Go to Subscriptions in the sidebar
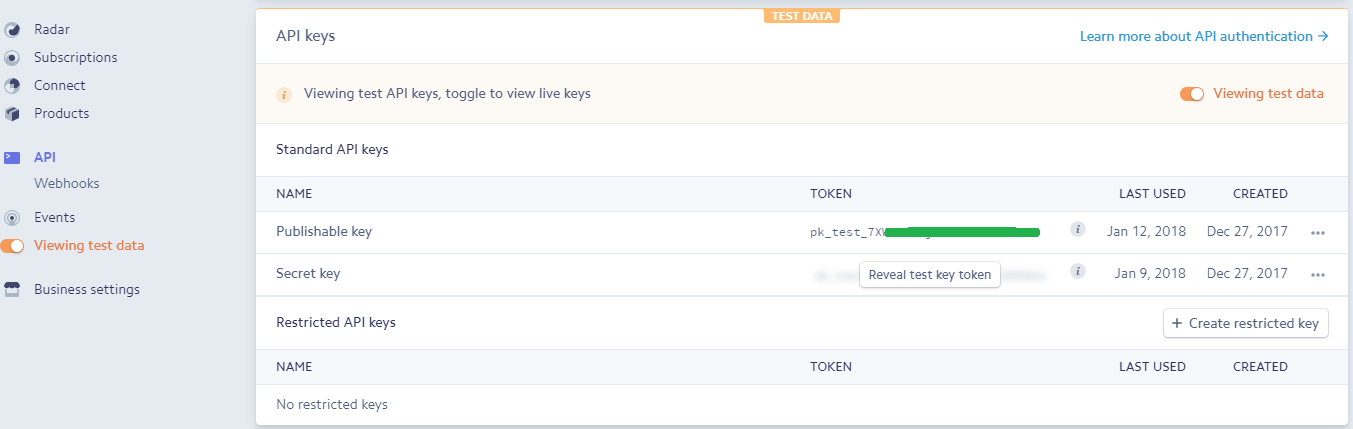Image resolution: width=1353 pixels, height=429 pixels. point(75,58)
